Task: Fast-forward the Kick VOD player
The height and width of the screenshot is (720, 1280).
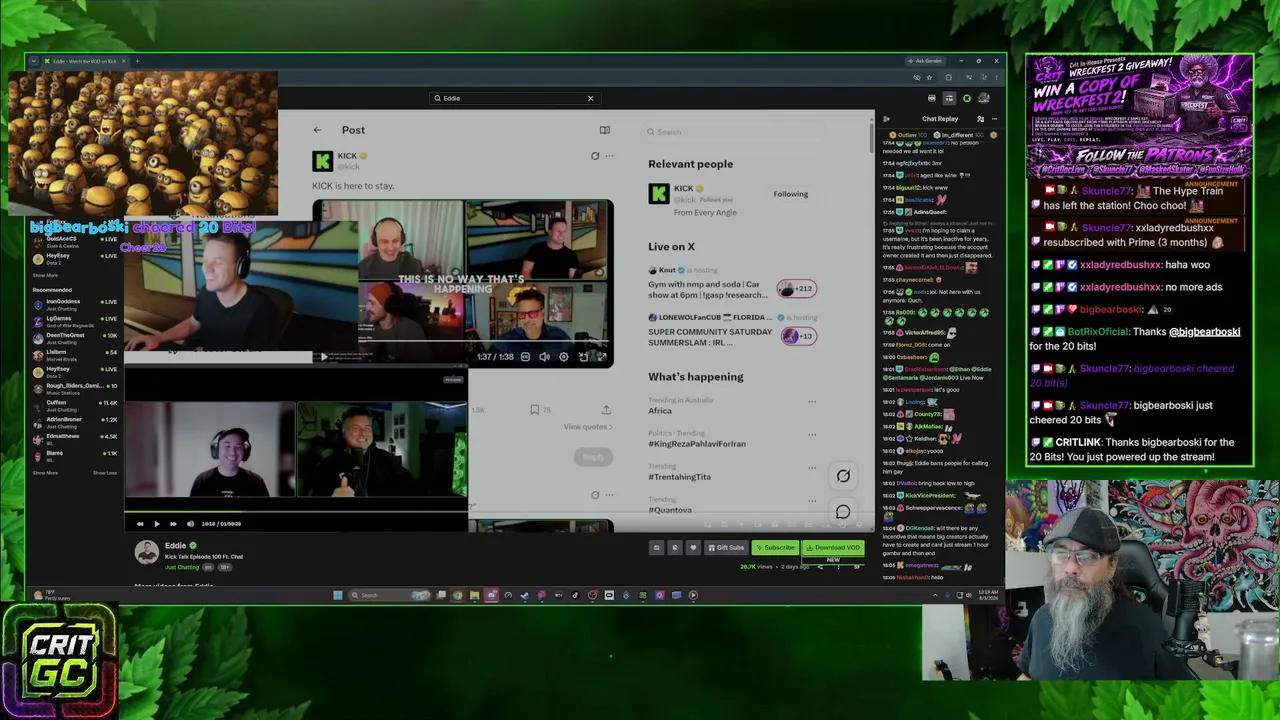Action: click(173, 524)
